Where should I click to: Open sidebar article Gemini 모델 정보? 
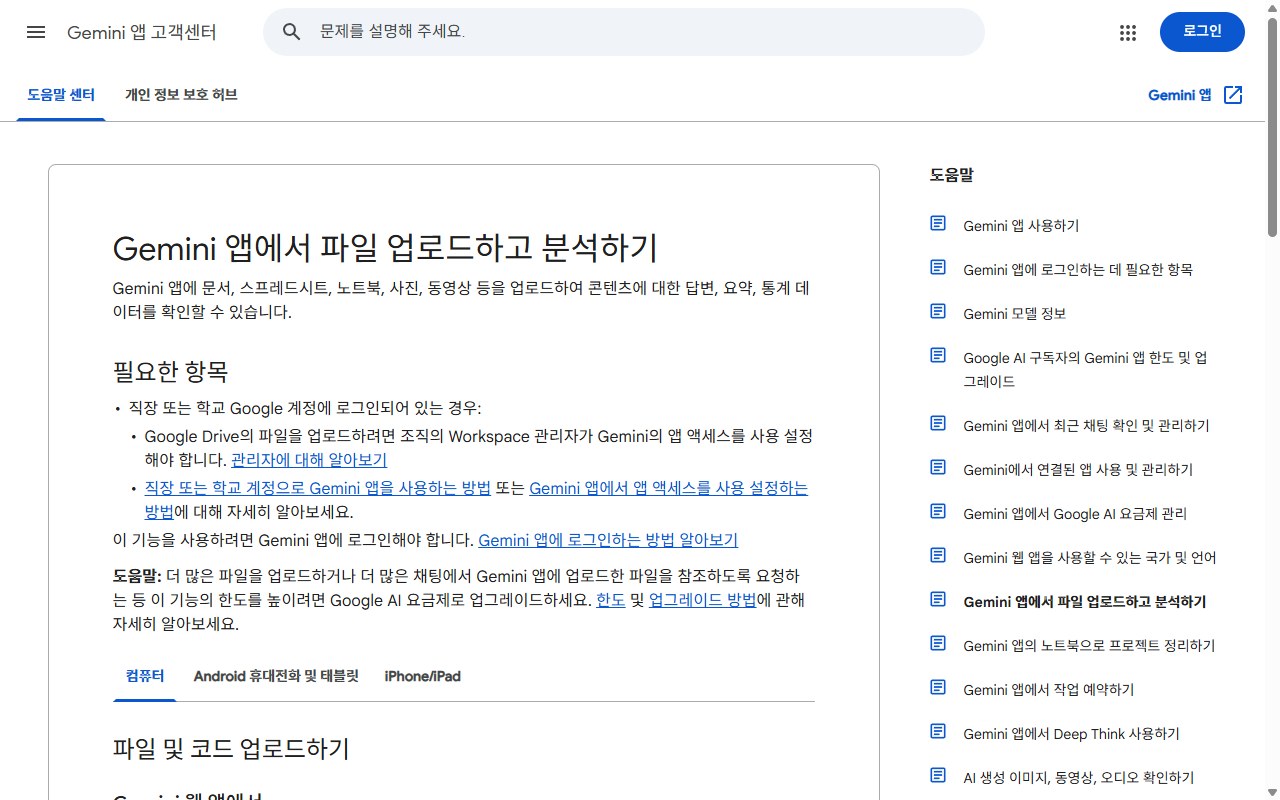[1015, 313]
